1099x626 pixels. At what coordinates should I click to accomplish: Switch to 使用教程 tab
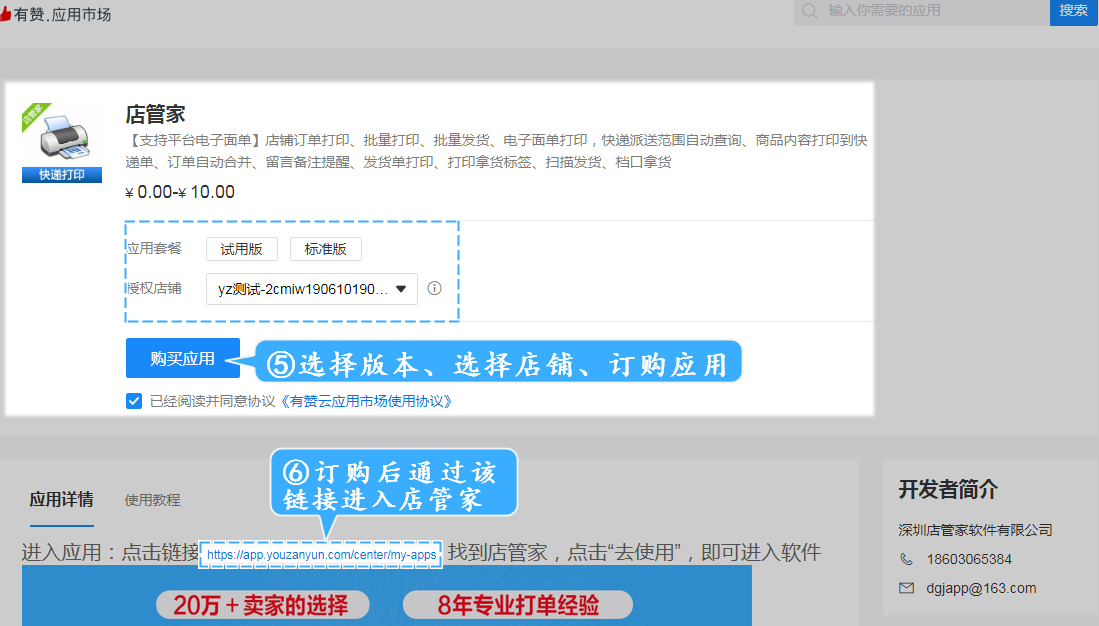point(152,500)
